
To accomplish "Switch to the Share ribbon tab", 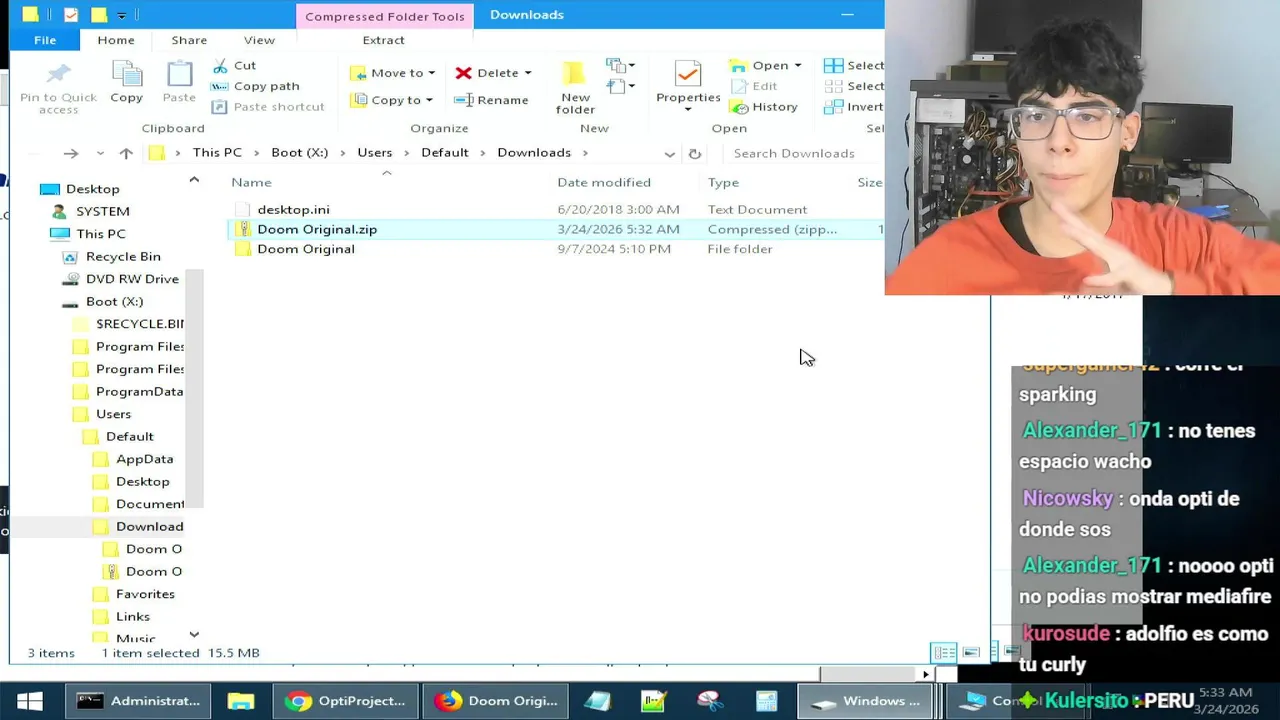I will [189, 40].
